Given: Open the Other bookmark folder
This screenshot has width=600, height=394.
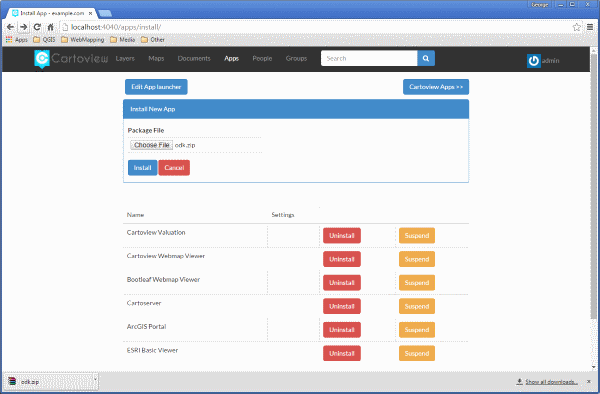Looking at the screenshot, I should click(x=153, y=39).
